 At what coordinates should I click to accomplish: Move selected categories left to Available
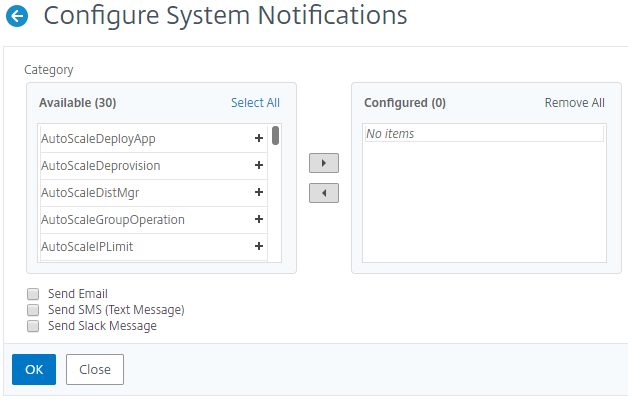click(x=324, y=193)
